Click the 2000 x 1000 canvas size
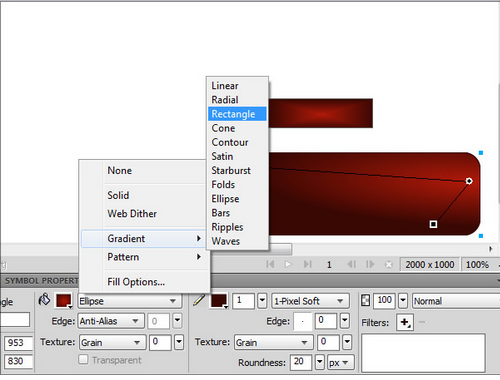 pyautogui.click(x=430, y=265)
